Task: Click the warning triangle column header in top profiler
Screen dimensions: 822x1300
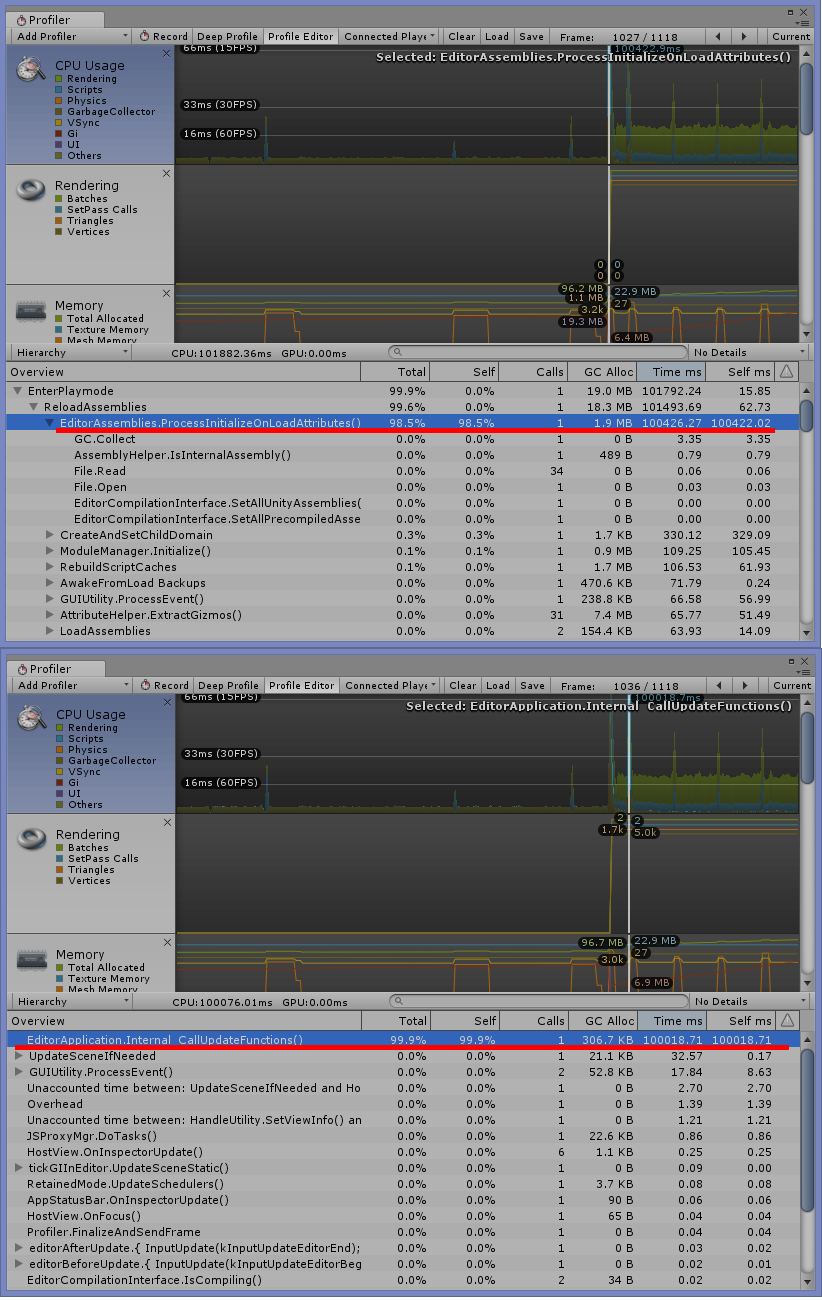Action: tap(786, 372)
